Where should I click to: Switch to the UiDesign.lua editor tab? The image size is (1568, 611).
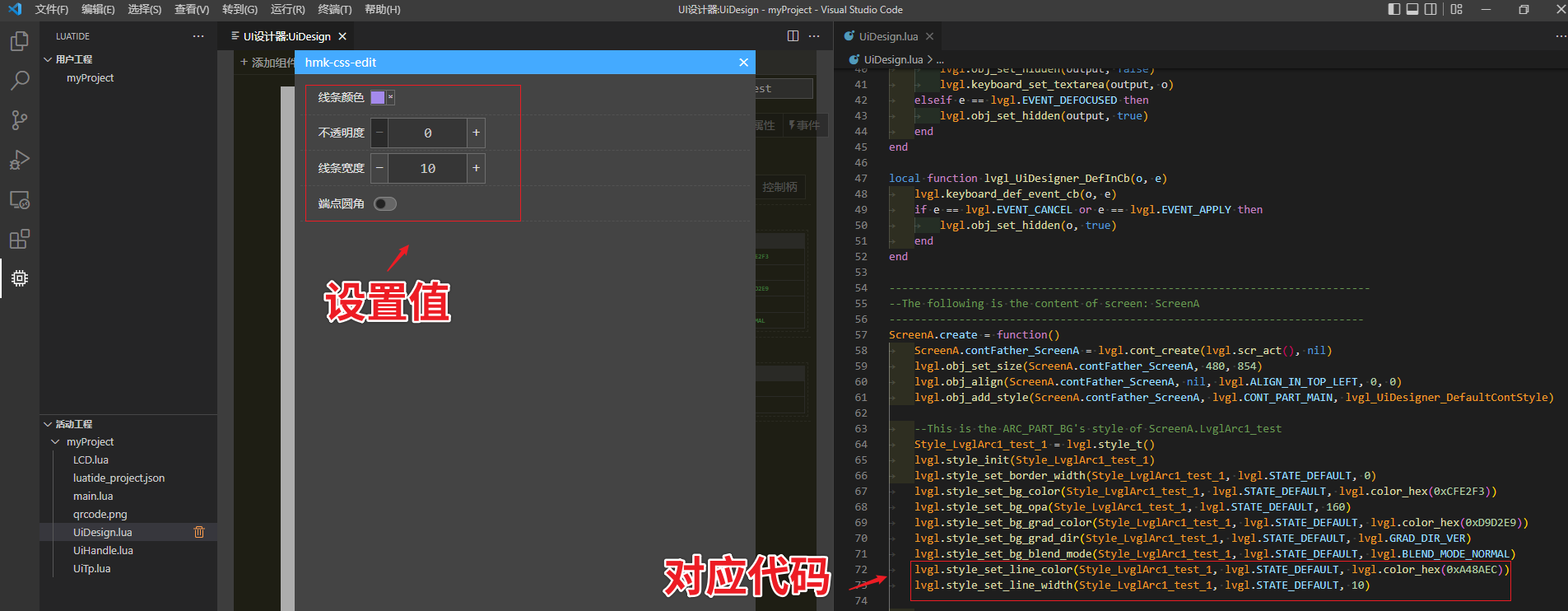coord(887,36)
